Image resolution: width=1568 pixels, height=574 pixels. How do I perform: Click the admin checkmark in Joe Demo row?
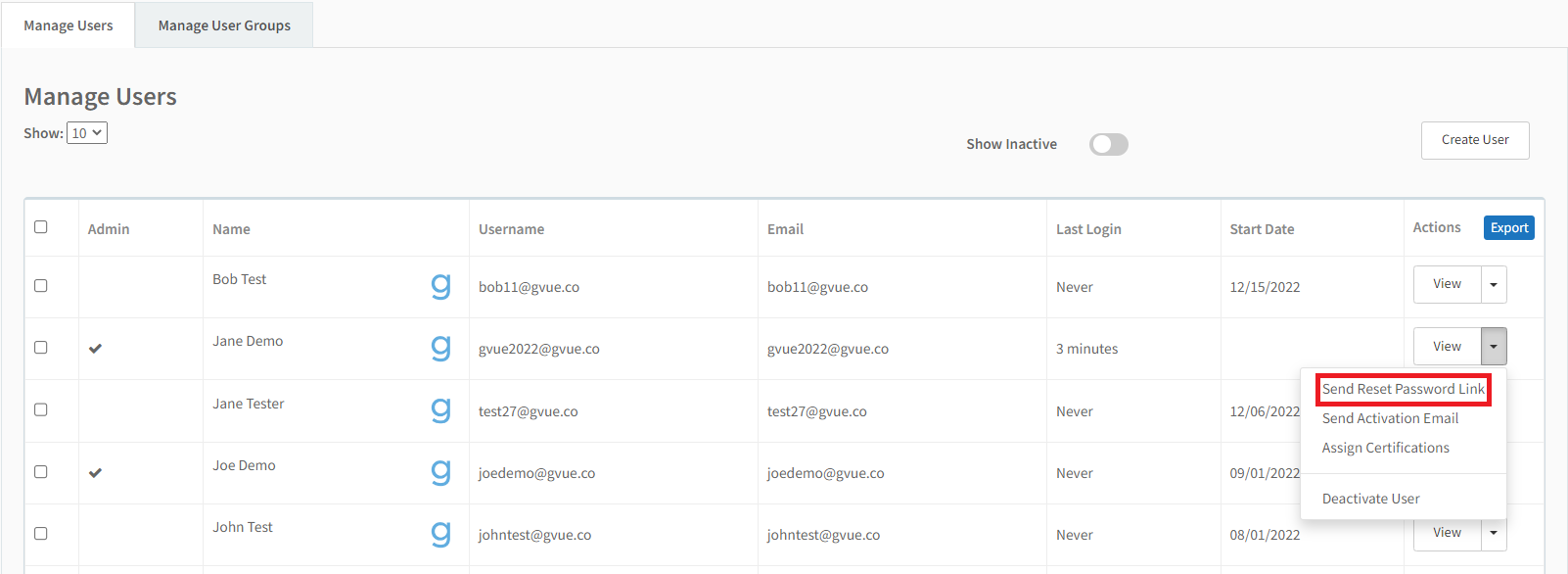pyautogui.click(x=95, y=473)
